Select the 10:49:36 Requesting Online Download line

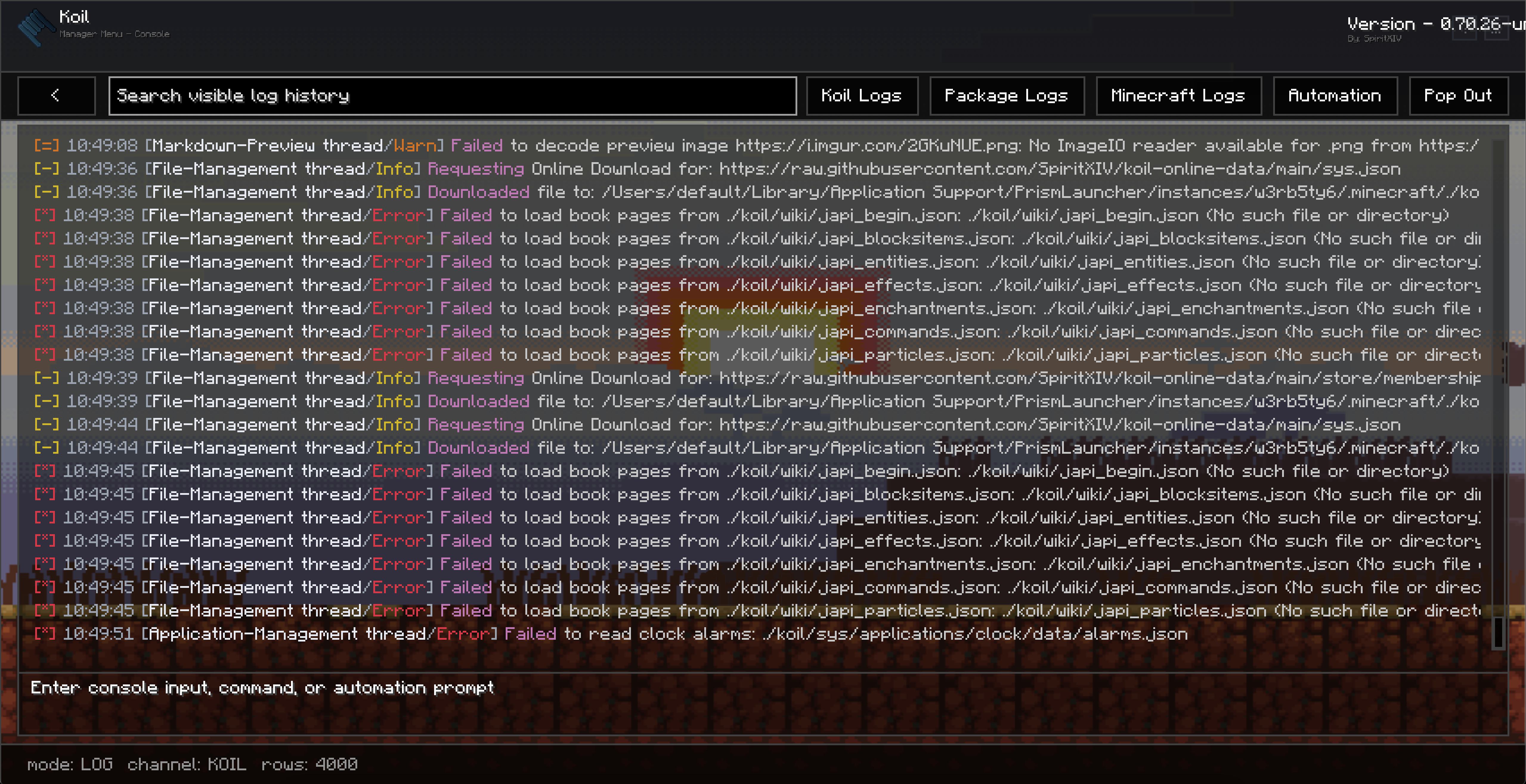click(x=717, y=169)
